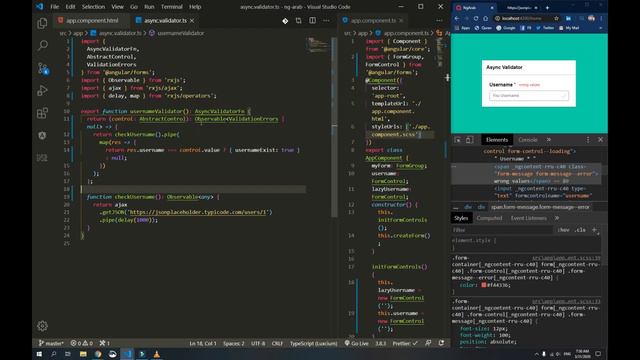Select the app.component.ts tab in the right editor
Image resolution: width=640 pixels, height=360 pixels.
(372, 20)
